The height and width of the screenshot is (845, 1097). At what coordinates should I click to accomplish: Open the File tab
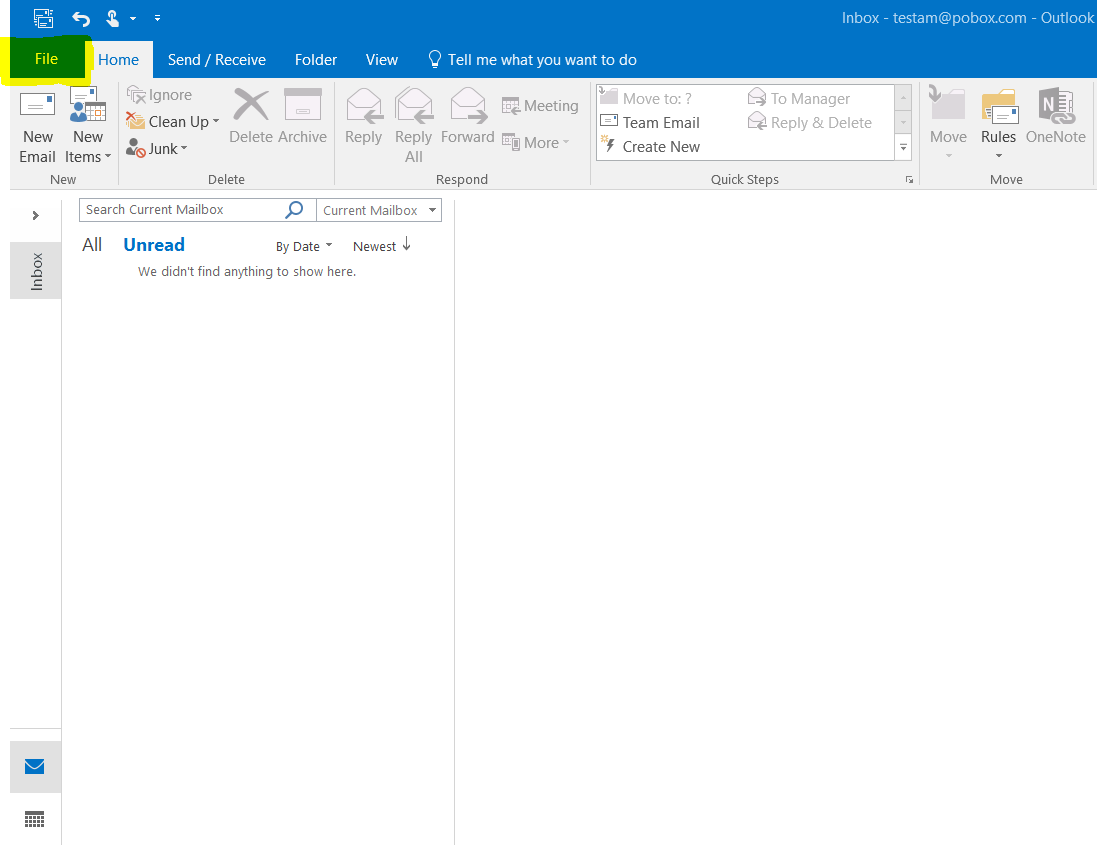46,59
